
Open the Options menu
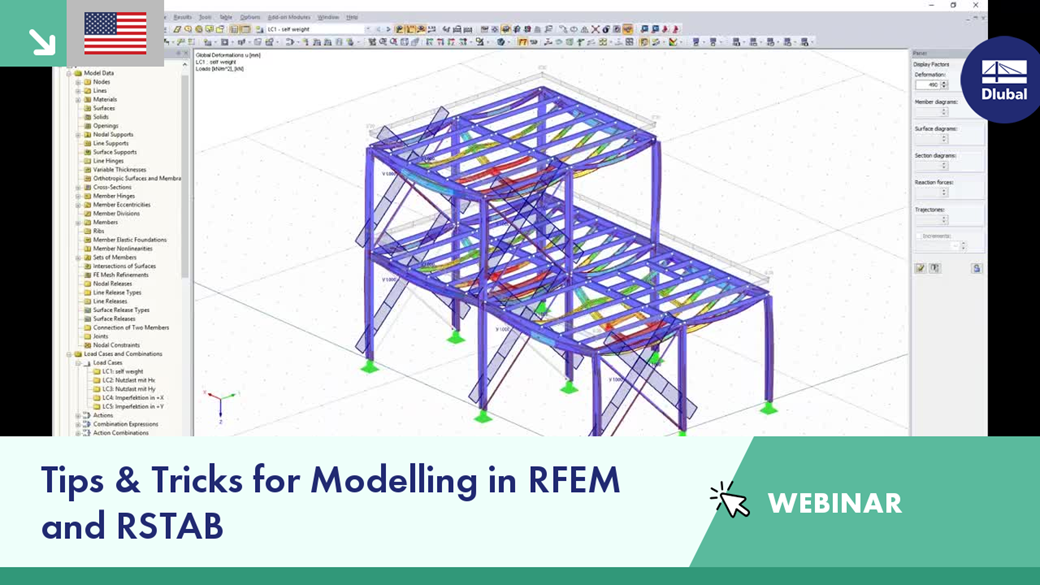tap(250, 17)
